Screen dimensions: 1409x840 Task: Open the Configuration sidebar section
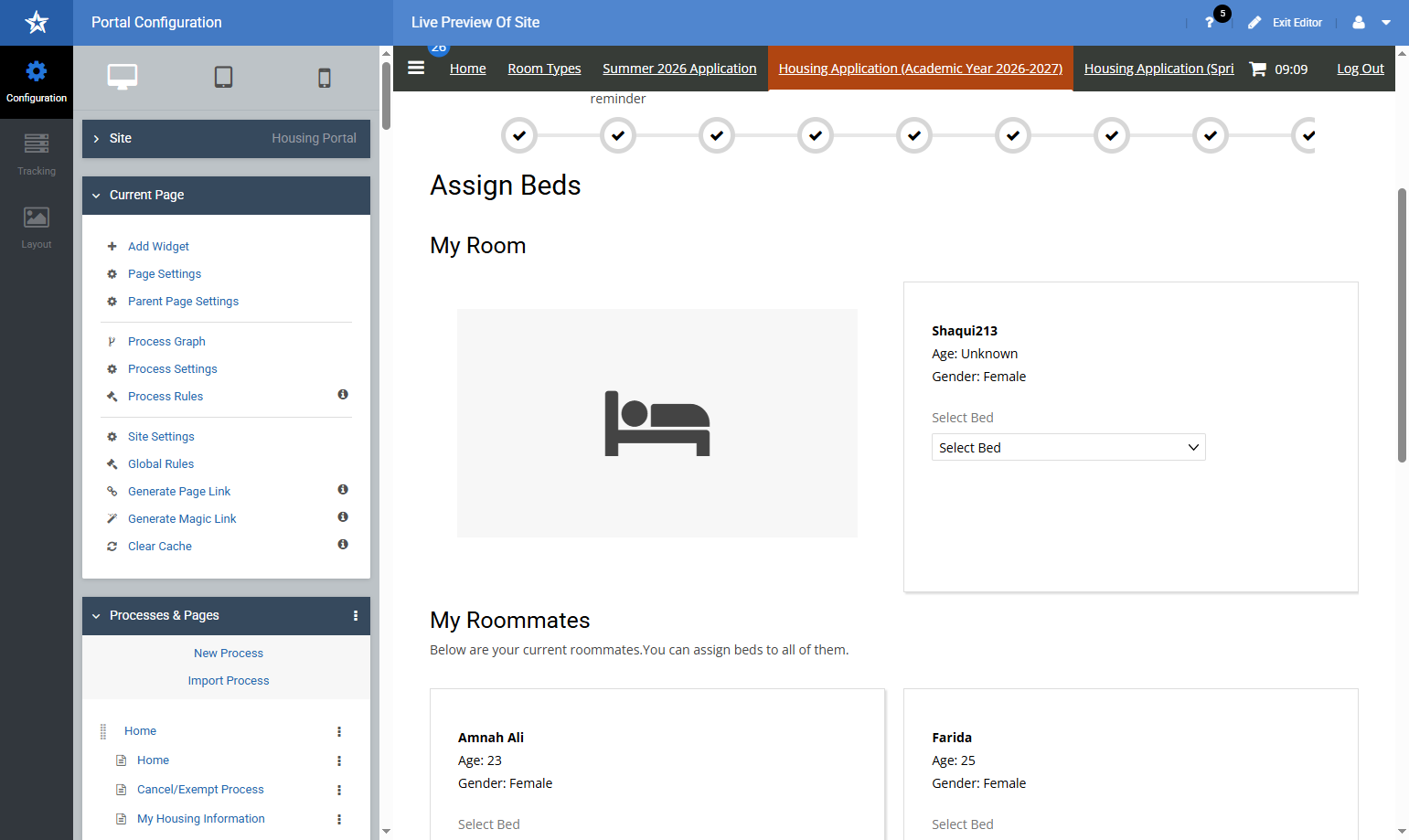pos(37,82)
